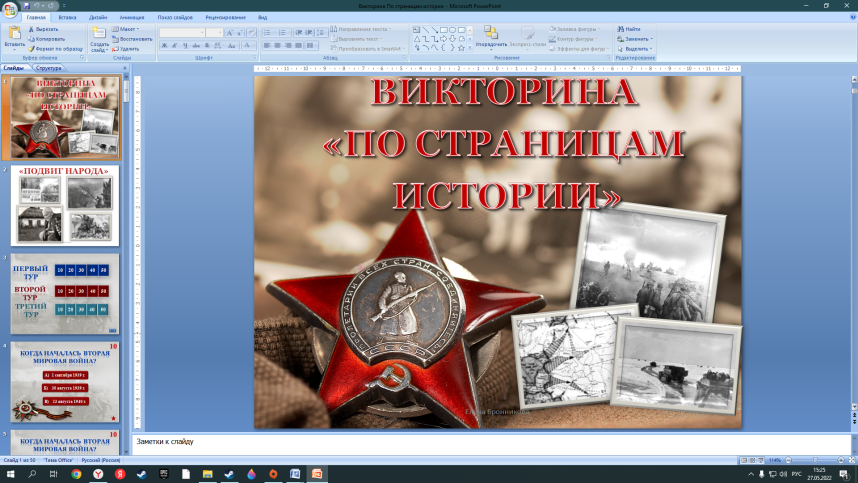Increase list indent level

309,32
